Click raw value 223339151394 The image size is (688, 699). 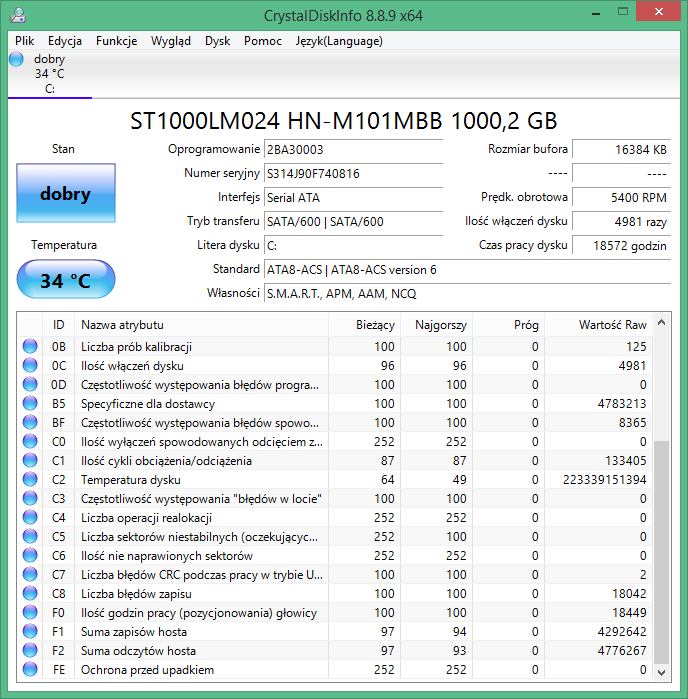(x=604, y=480)
